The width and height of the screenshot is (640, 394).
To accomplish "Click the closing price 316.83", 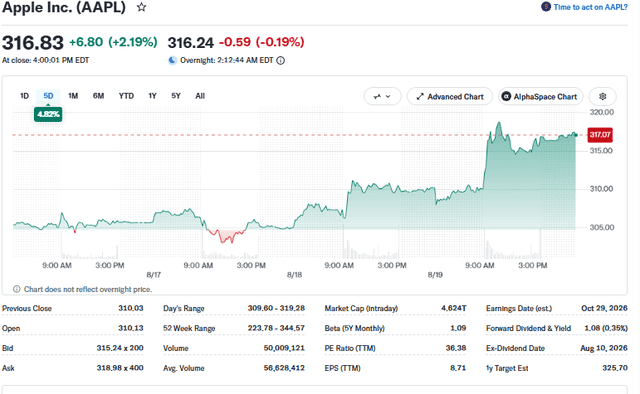I will [33, 43].
